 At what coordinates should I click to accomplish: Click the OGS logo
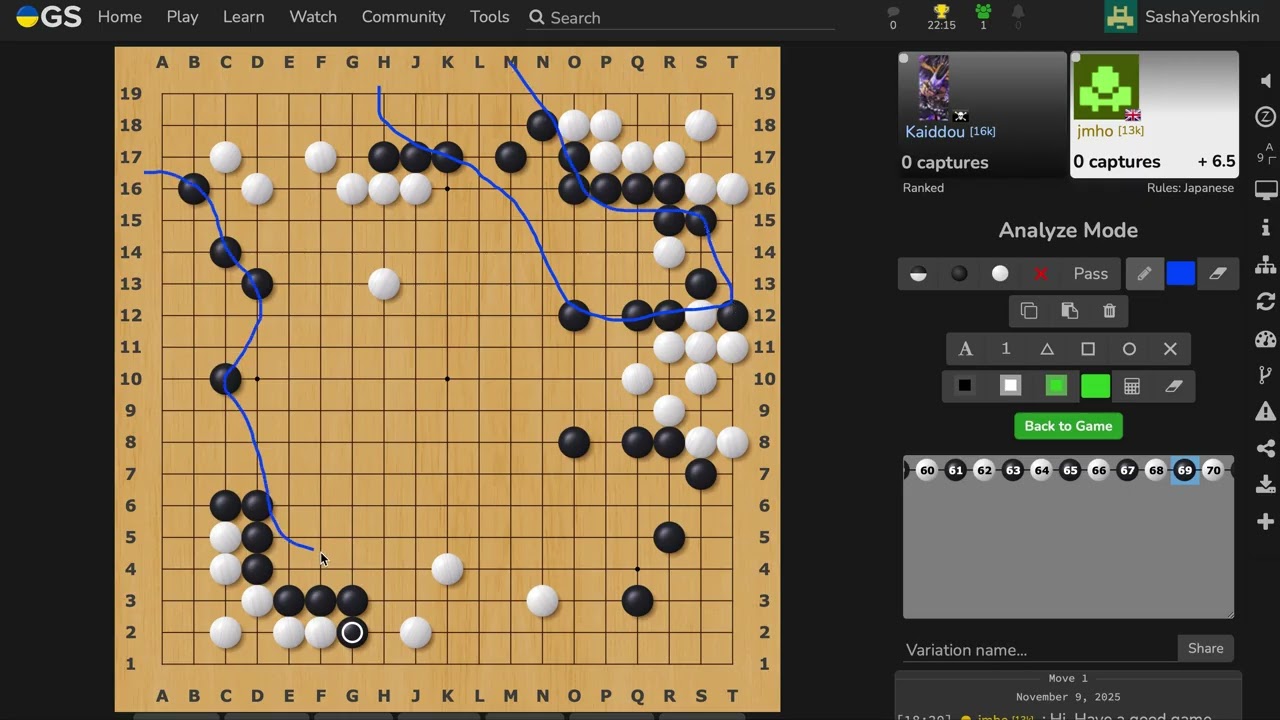49,16
